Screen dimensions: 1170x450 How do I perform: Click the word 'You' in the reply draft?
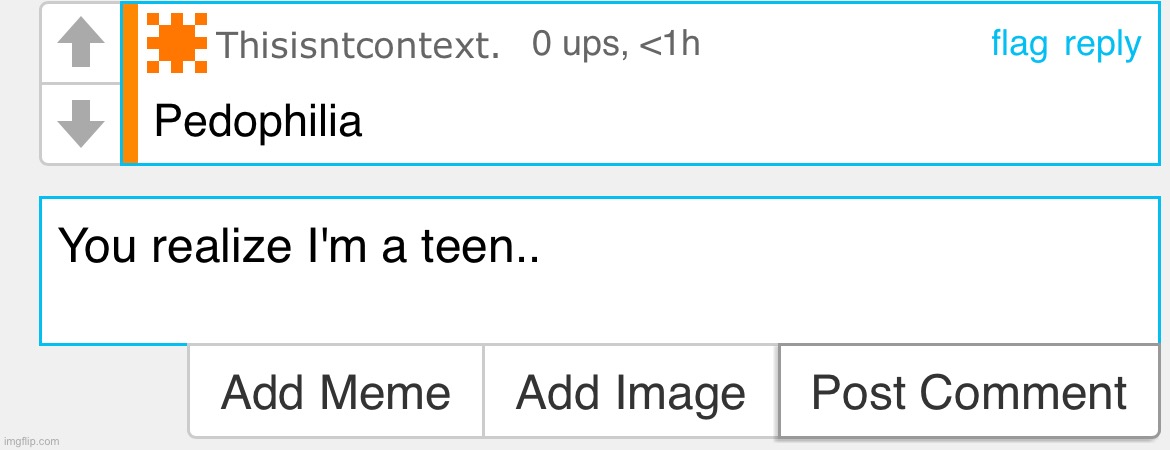pyautogui.click(x=97, y=246)
